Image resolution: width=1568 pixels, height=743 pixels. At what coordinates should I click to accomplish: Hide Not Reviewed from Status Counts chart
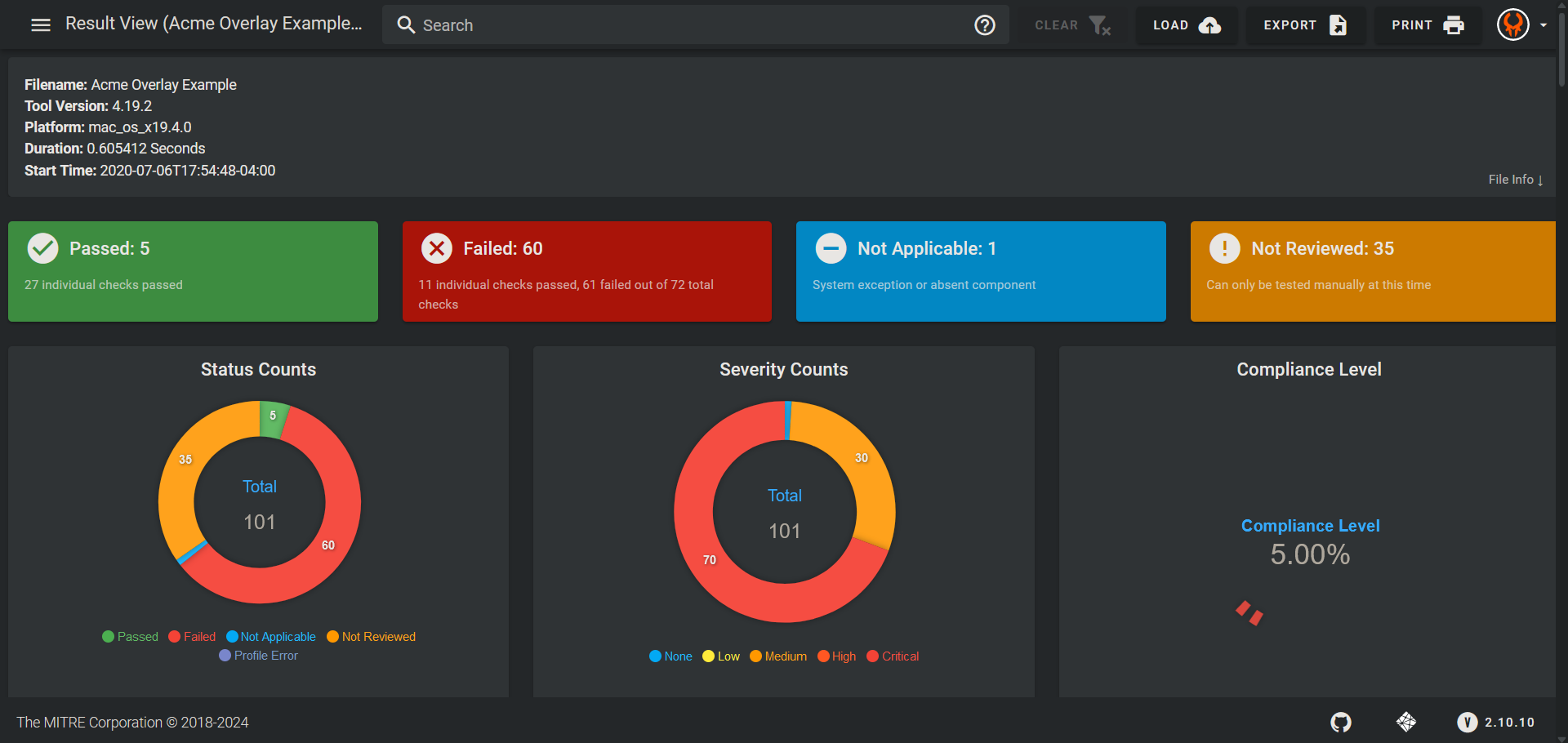377,636
